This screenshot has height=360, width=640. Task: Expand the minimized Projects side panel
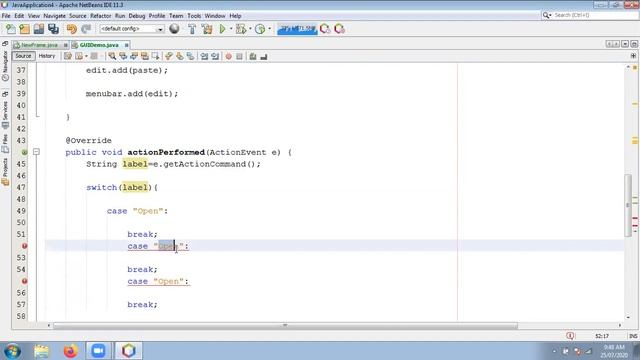[x=5, y=172]
